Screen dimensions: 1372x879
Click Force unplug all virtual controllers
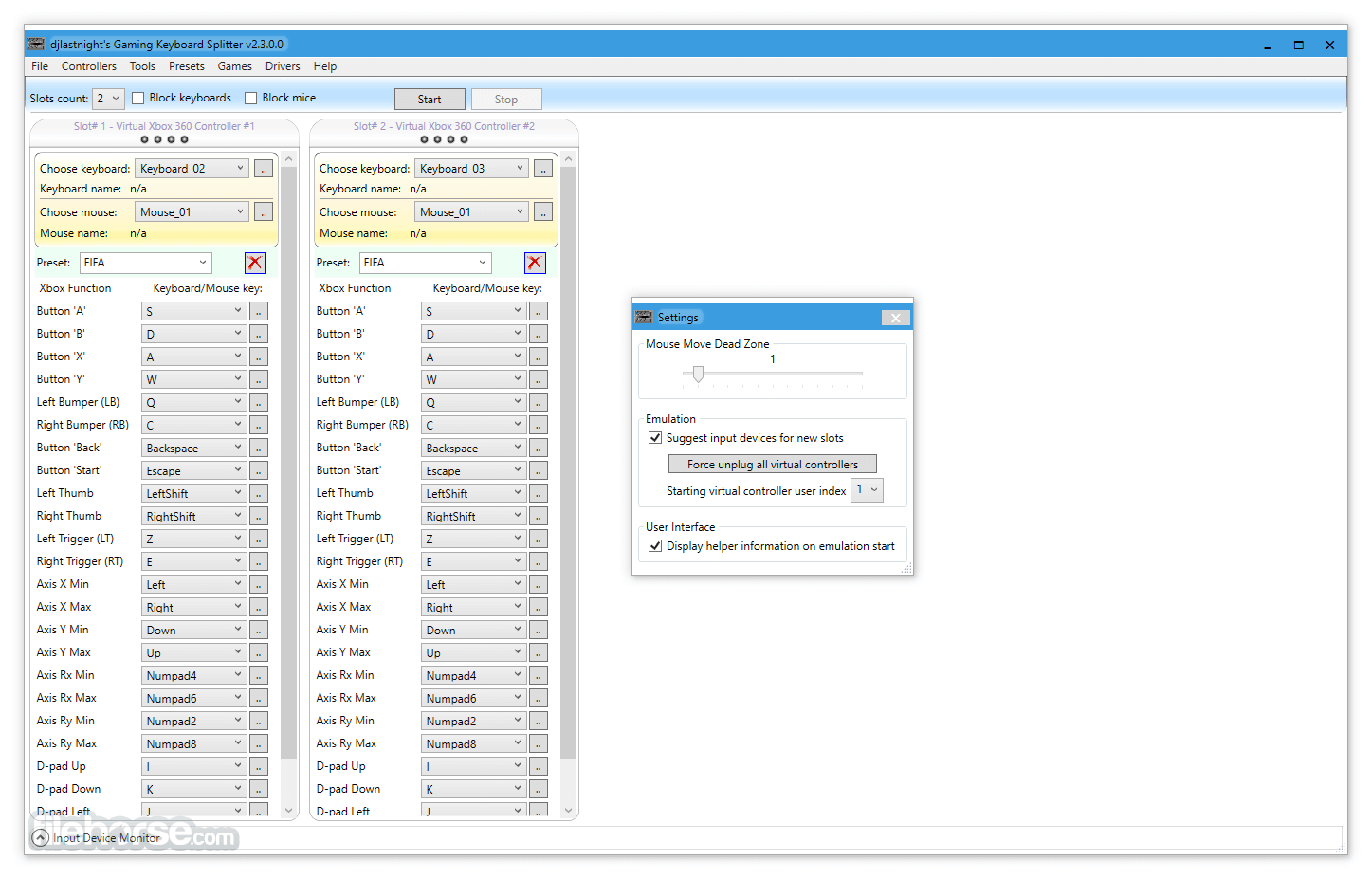pos(773,465)
